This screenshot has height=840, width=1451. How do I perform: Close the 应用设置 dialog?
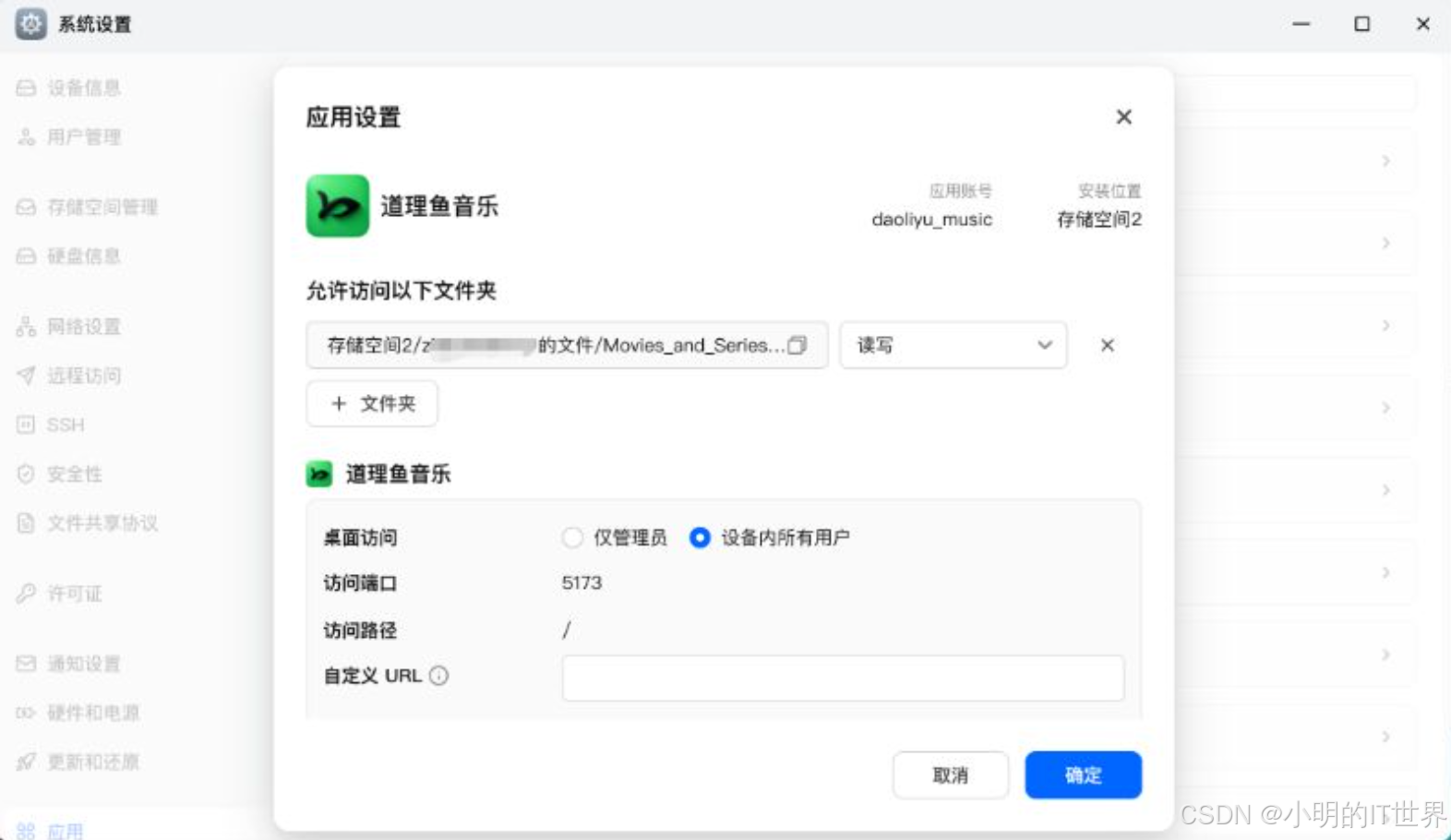1123,117
